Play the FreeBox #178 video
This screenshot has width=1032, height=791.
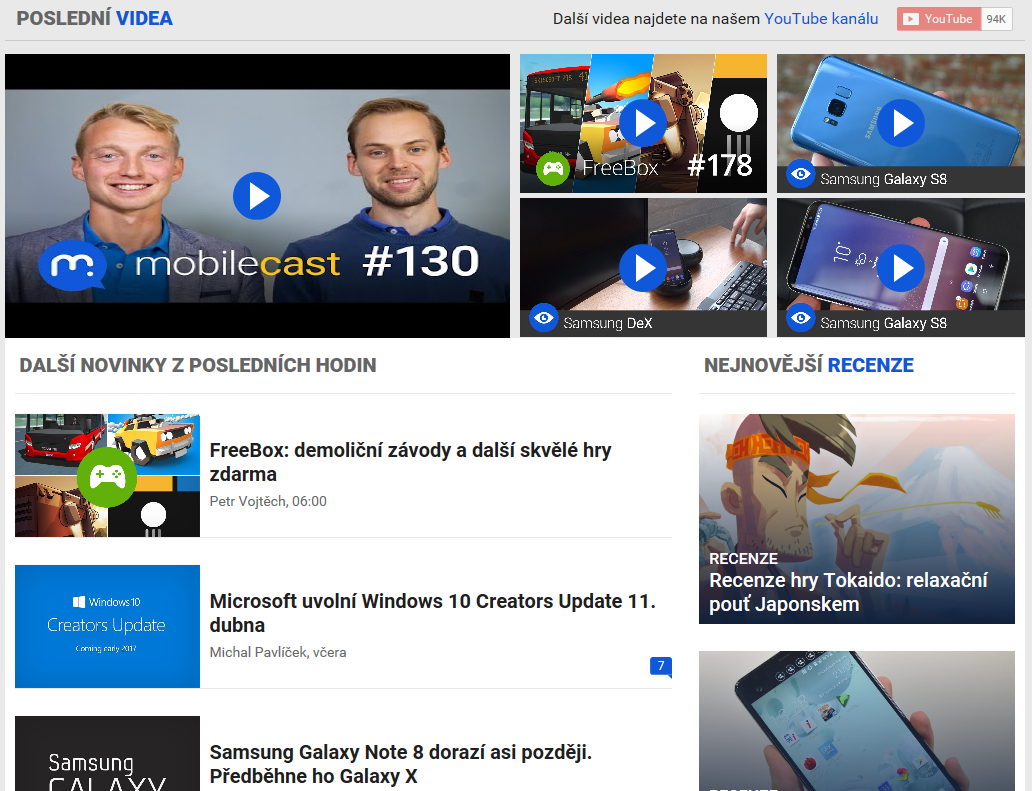(643, 123)
